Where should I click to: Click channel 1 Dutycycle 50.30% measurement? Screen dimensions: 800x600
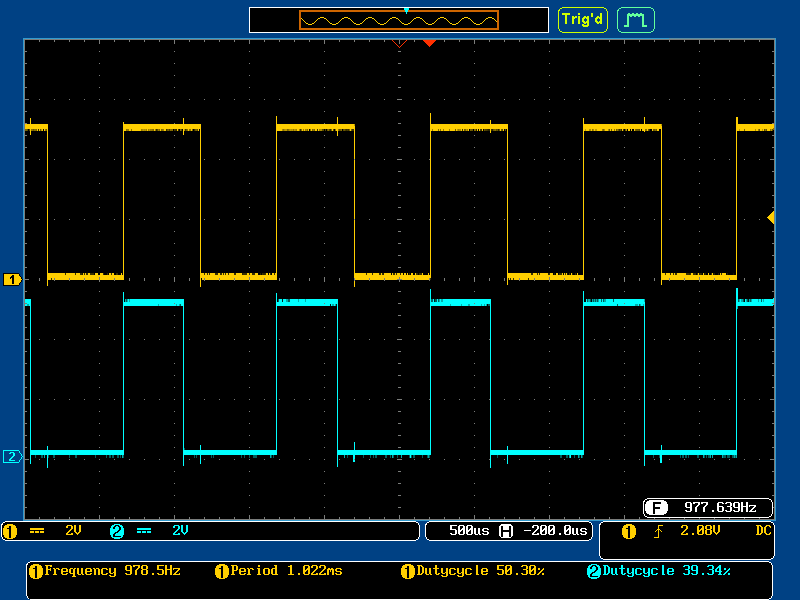[480, 570]
